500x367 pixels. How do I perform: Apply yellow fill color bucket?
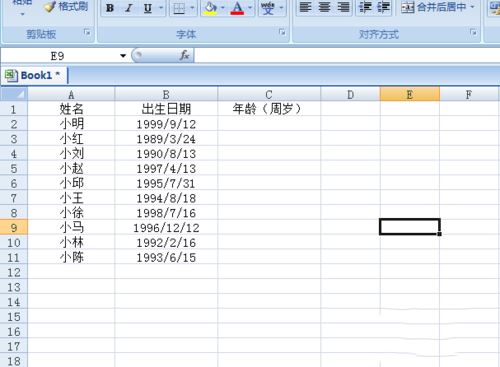click(211, 8)
